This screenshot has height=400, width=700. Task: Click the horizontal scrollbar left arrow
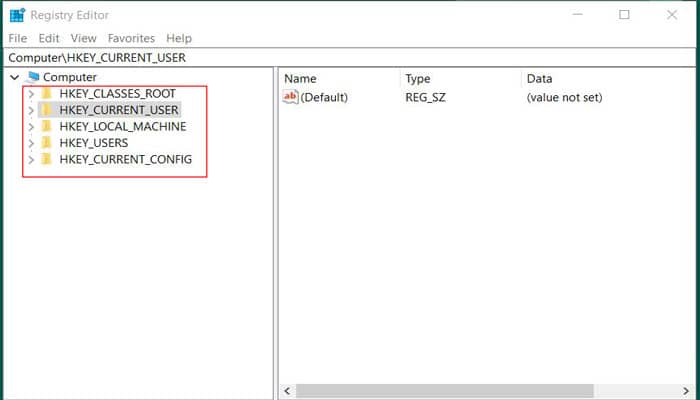[287, 391]
